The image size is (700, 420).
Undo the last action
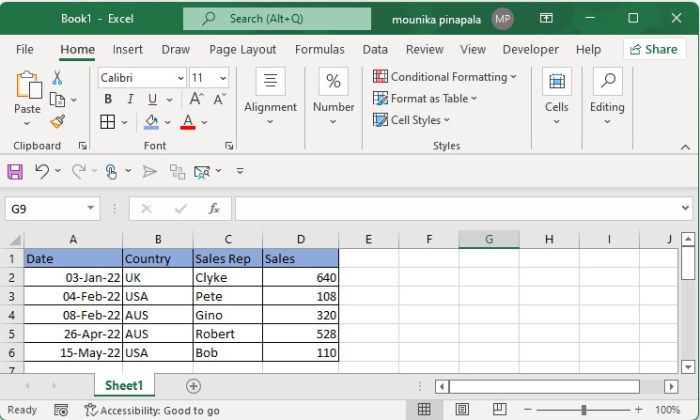(x=41, y=171)
